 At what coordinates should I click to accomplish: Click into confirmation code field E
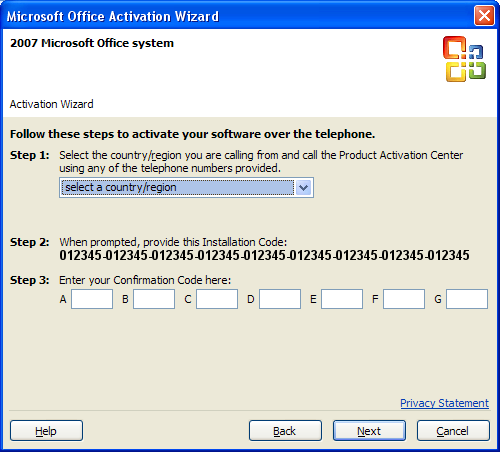point(342,299)
